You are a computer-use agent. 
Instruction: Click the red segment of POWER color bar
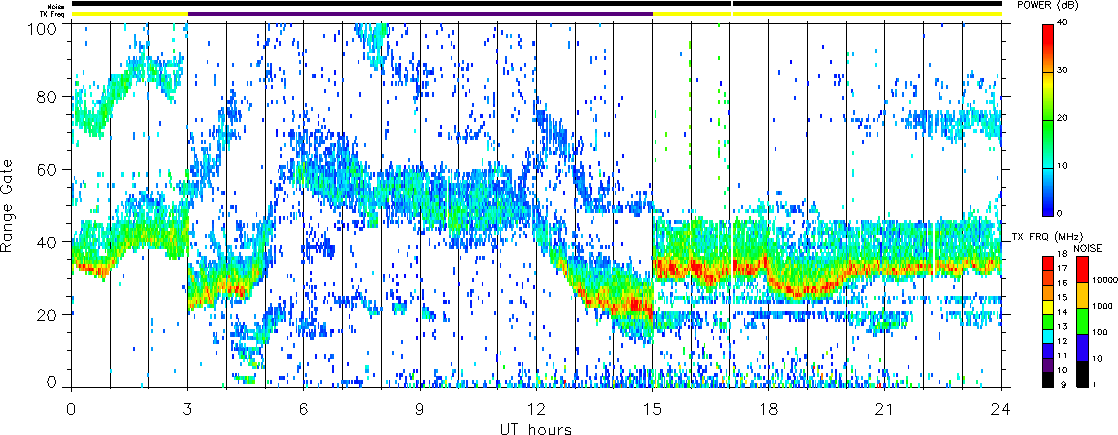pos(1048,36)
